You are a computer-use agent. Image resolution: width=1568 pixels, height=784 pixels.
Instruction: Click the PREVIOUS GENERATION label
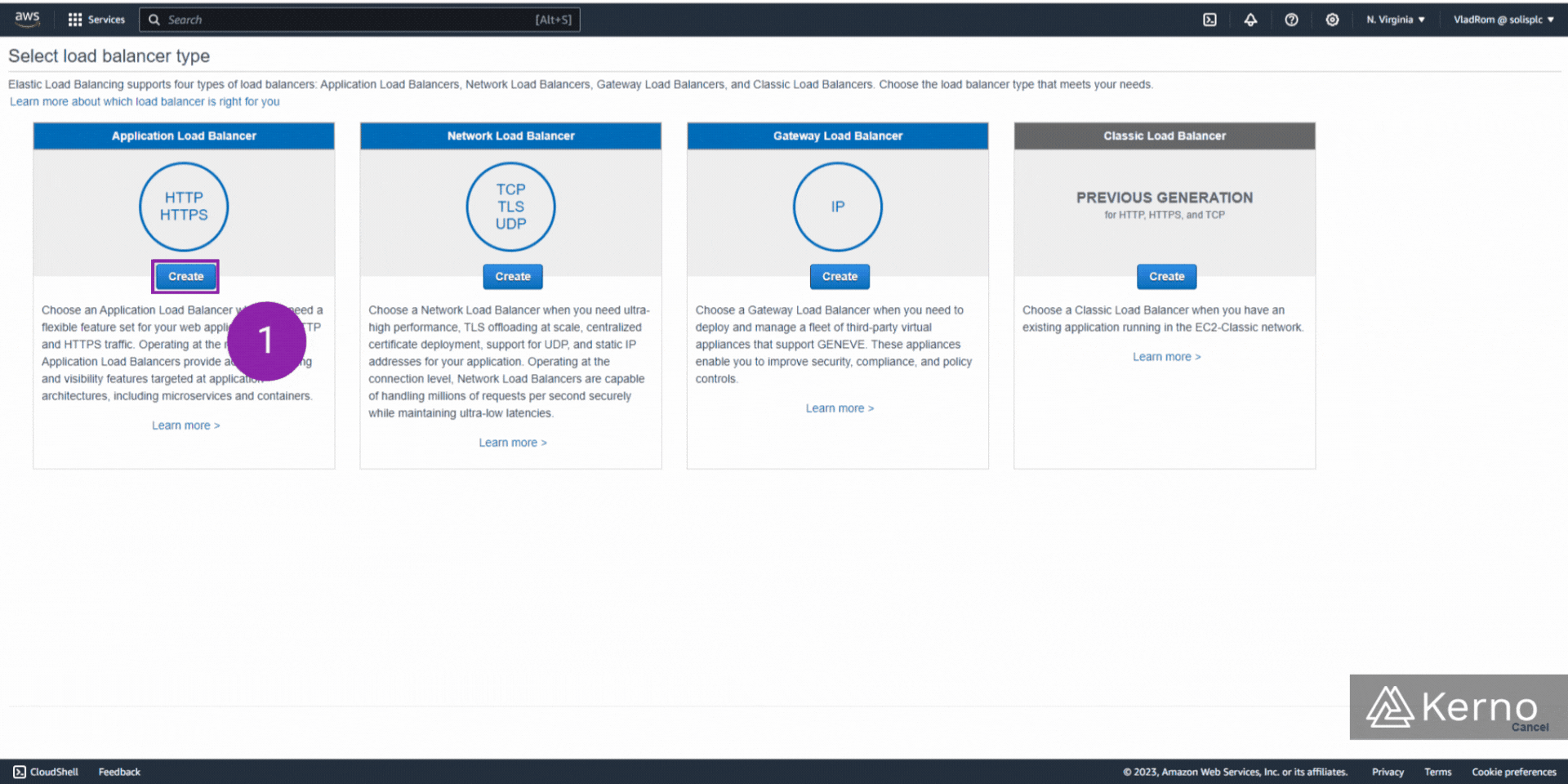(1165, 198)
